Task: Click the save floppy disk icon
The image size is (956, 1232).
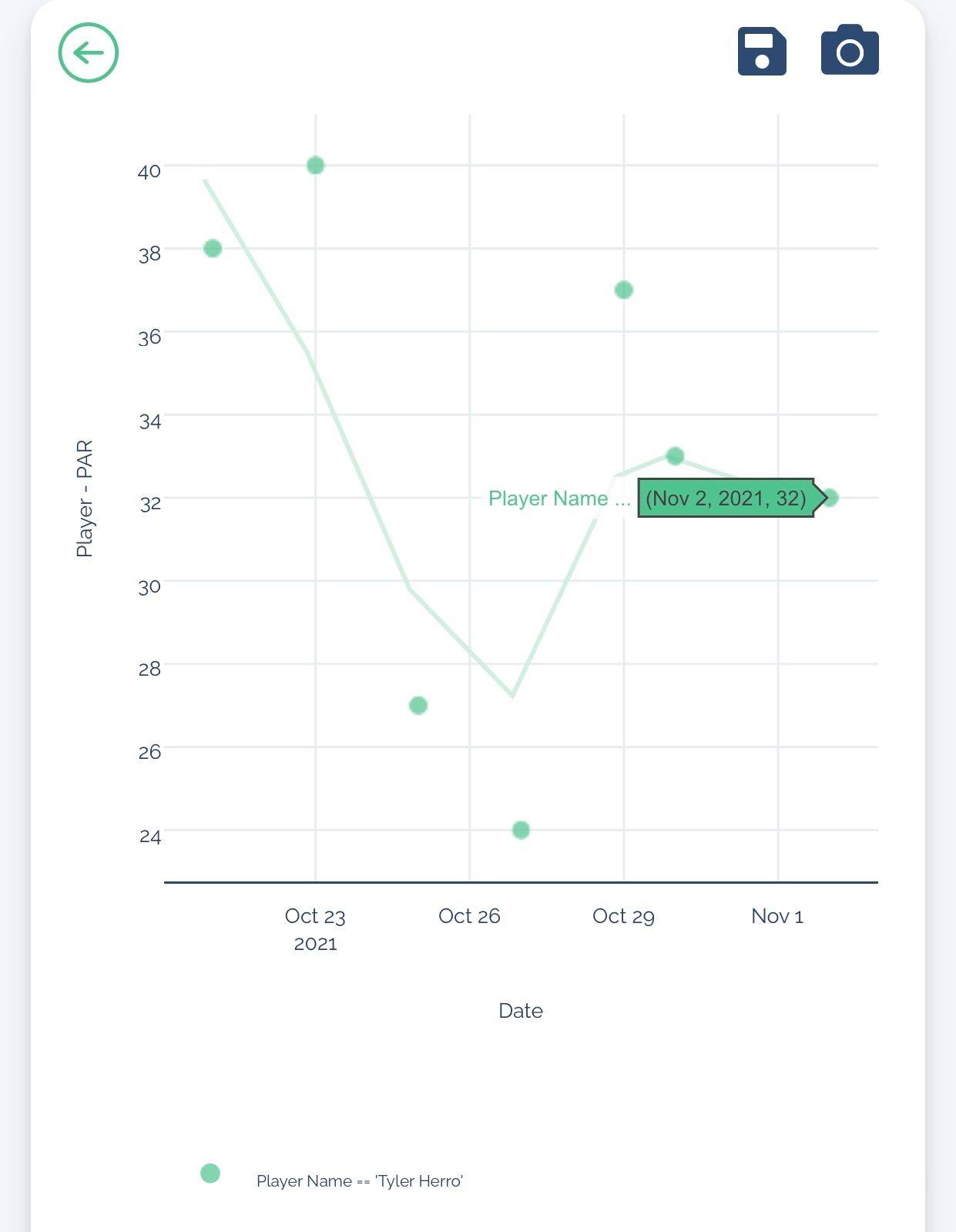Action: tap(762, 52)
